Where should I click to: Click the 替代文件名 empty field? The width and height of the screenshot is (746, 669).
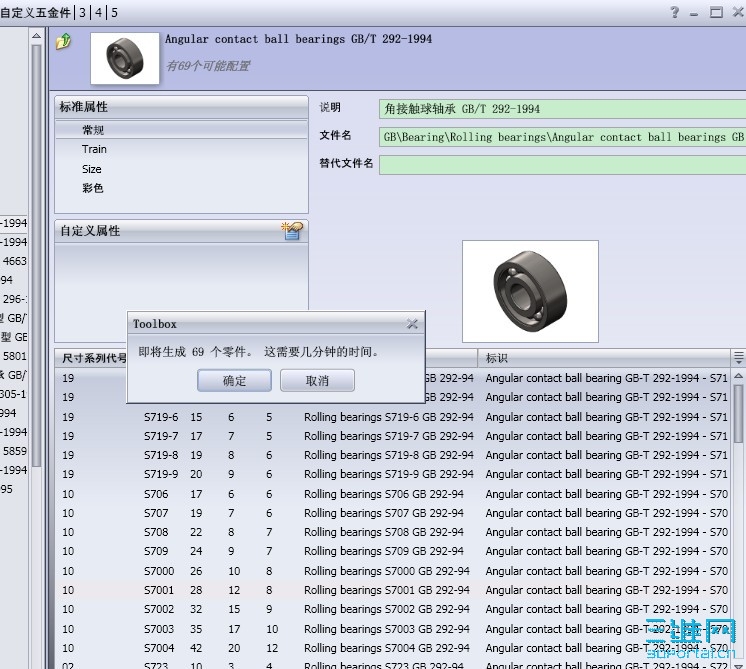pyautogui.click(x=562, y=165)
